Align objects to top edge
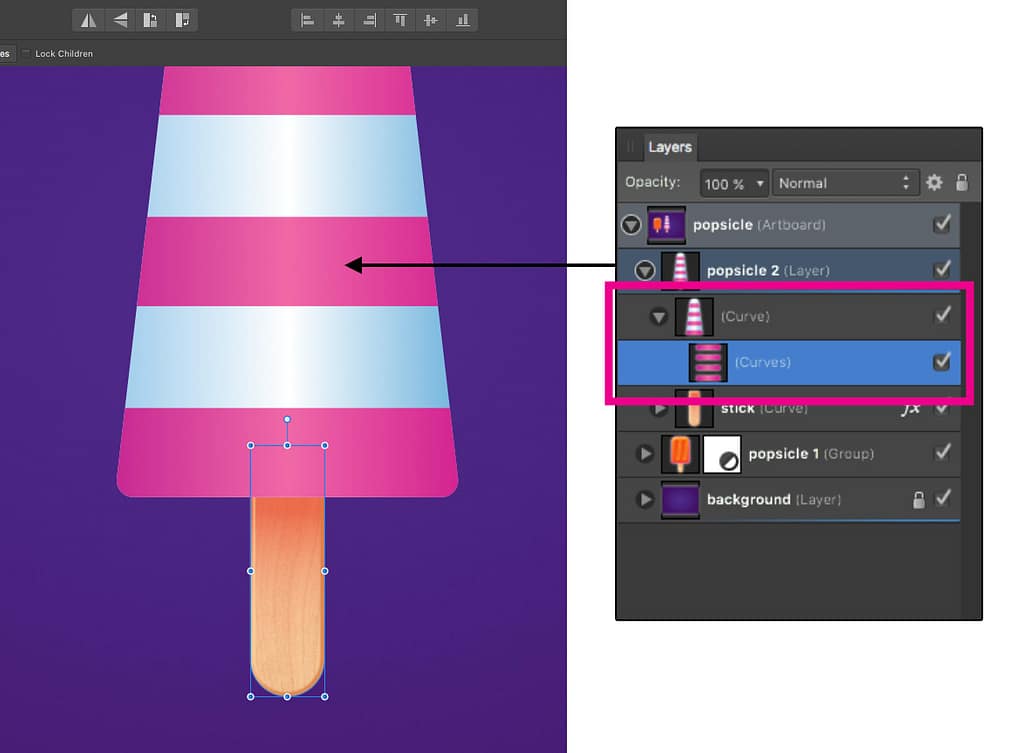Viewport: 1023px width, 753px height. click(400, 20)
